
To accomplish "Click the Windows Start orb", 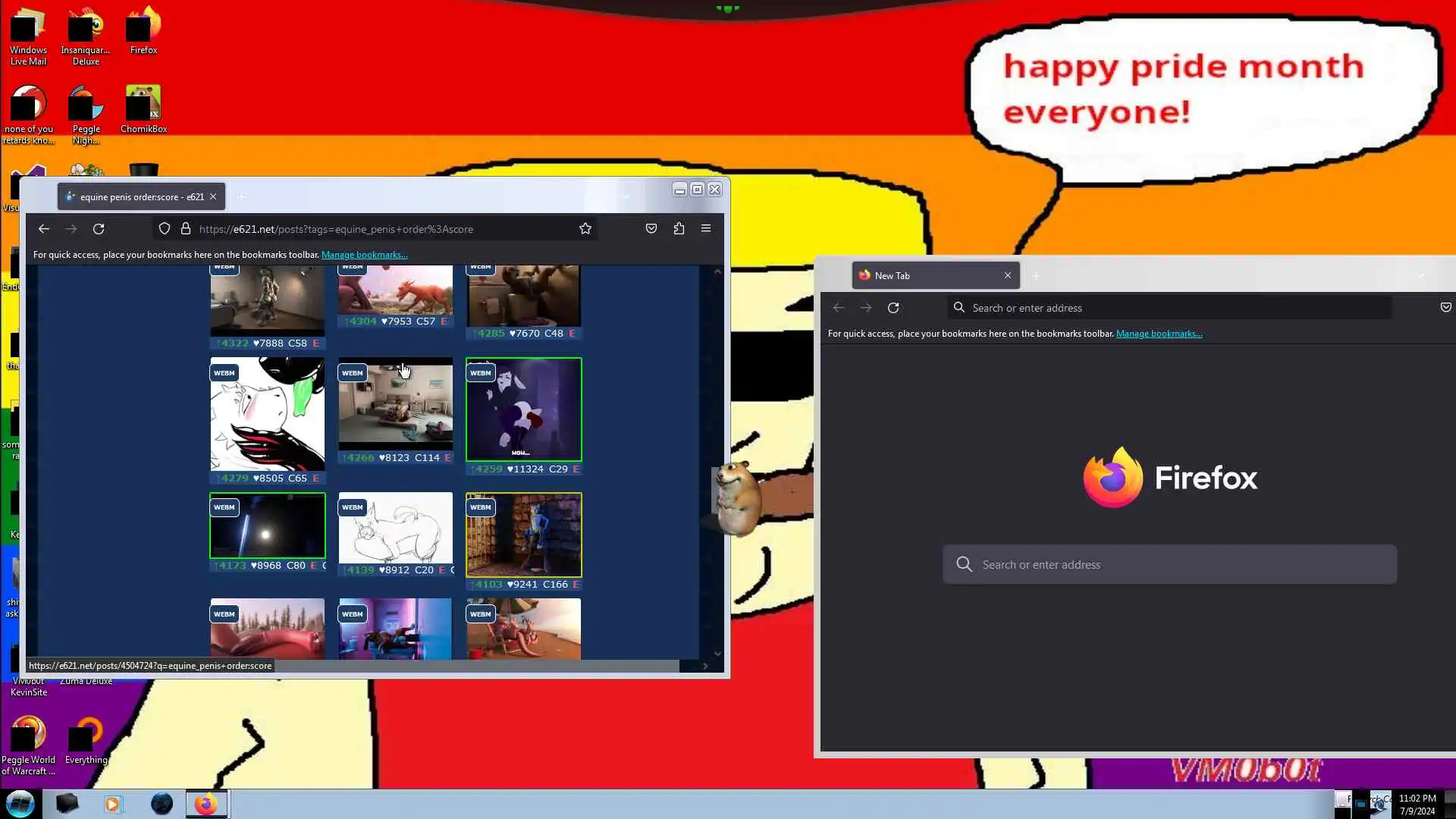I will click(x=20, y=804).
